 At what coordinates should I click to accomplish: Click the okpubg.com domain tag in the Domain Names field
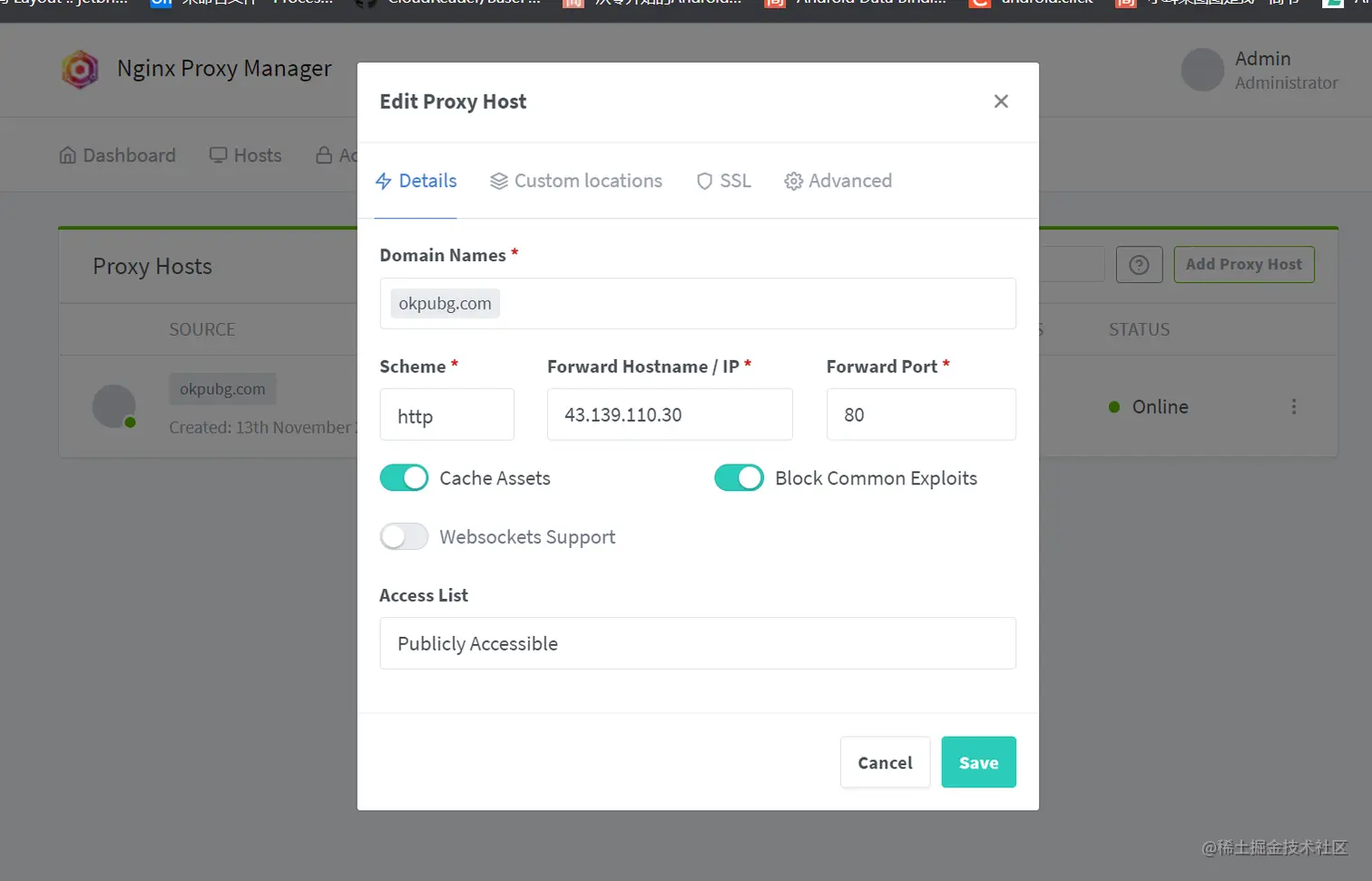(x=445, y=303)
